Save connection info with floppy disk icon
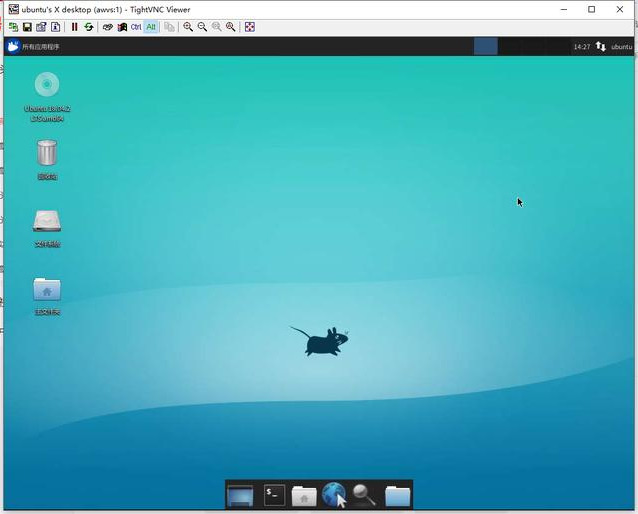Viewport: 638px width, 514px height. tap(27, 27)
